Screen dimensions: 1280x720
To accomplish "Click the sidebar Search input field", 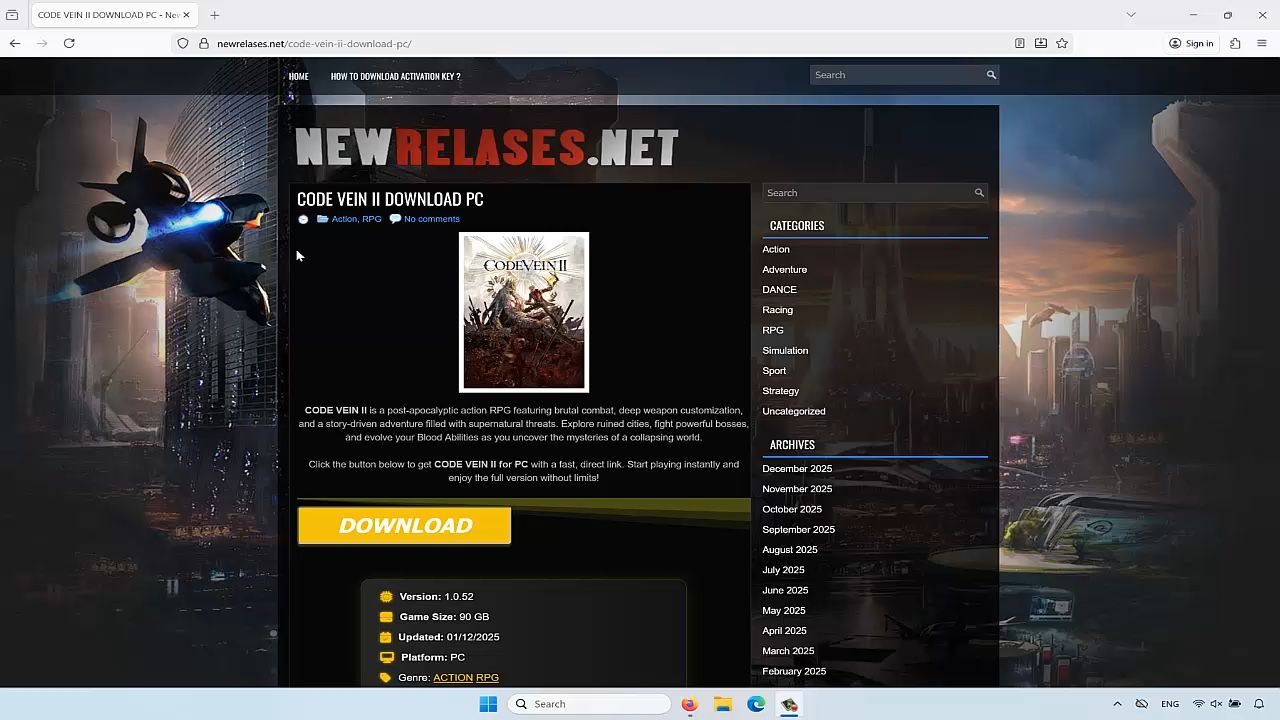I will click(866, 193).
